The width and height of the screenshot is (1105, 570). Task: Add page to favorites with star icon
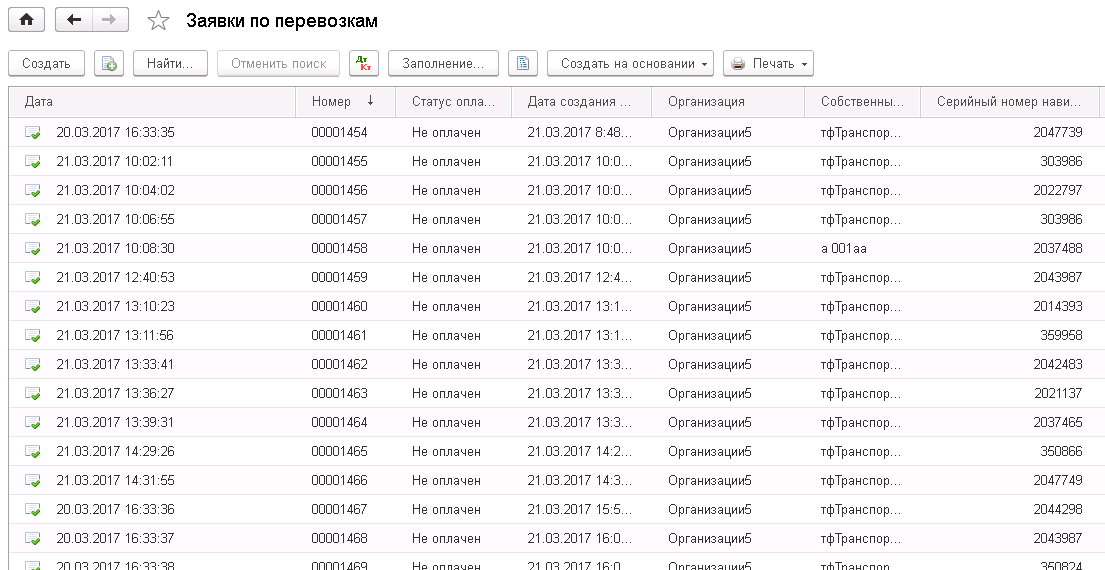click(159, 20)
